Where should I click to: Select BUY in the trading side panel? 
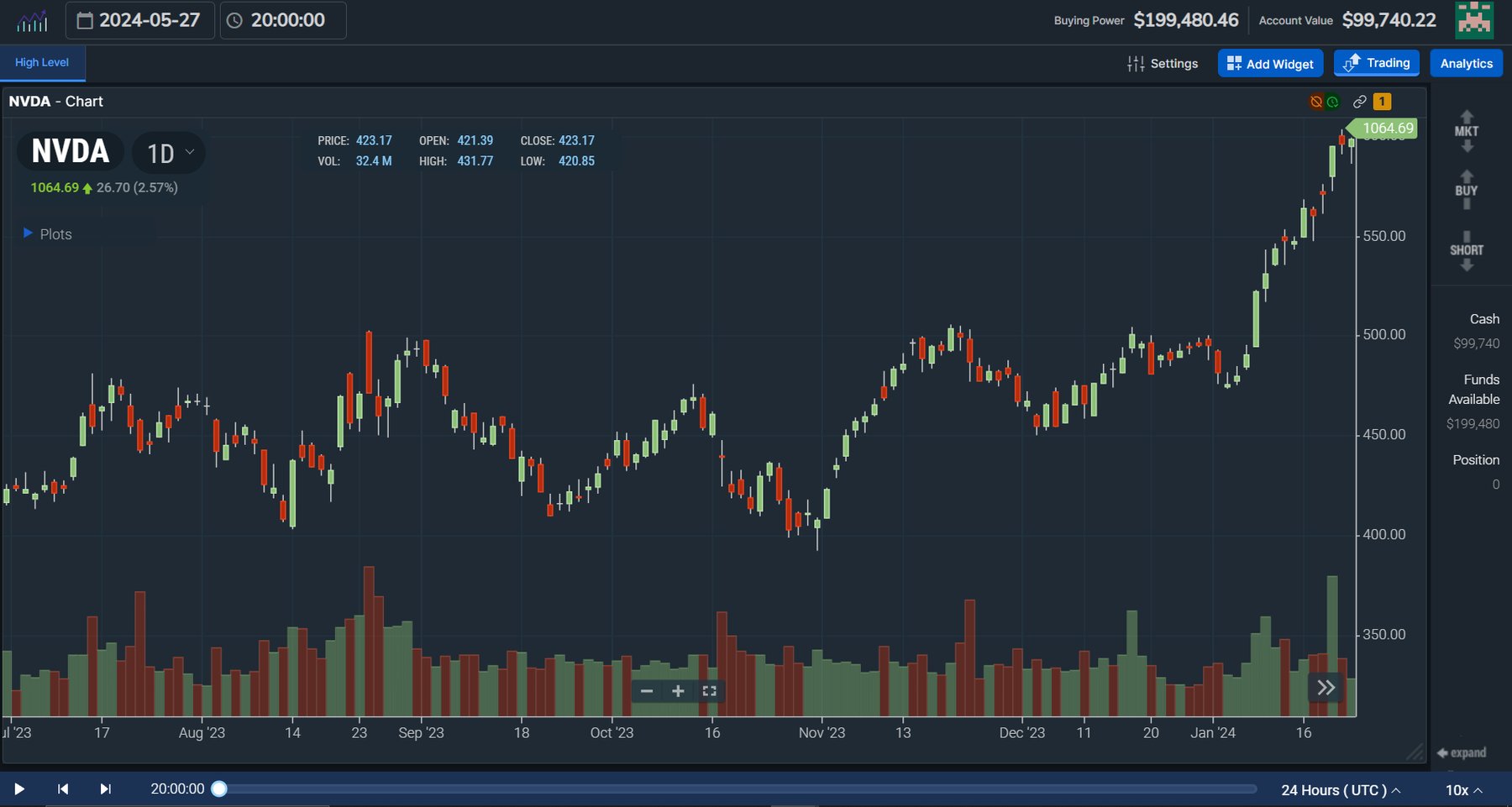tap(1467, 190)
